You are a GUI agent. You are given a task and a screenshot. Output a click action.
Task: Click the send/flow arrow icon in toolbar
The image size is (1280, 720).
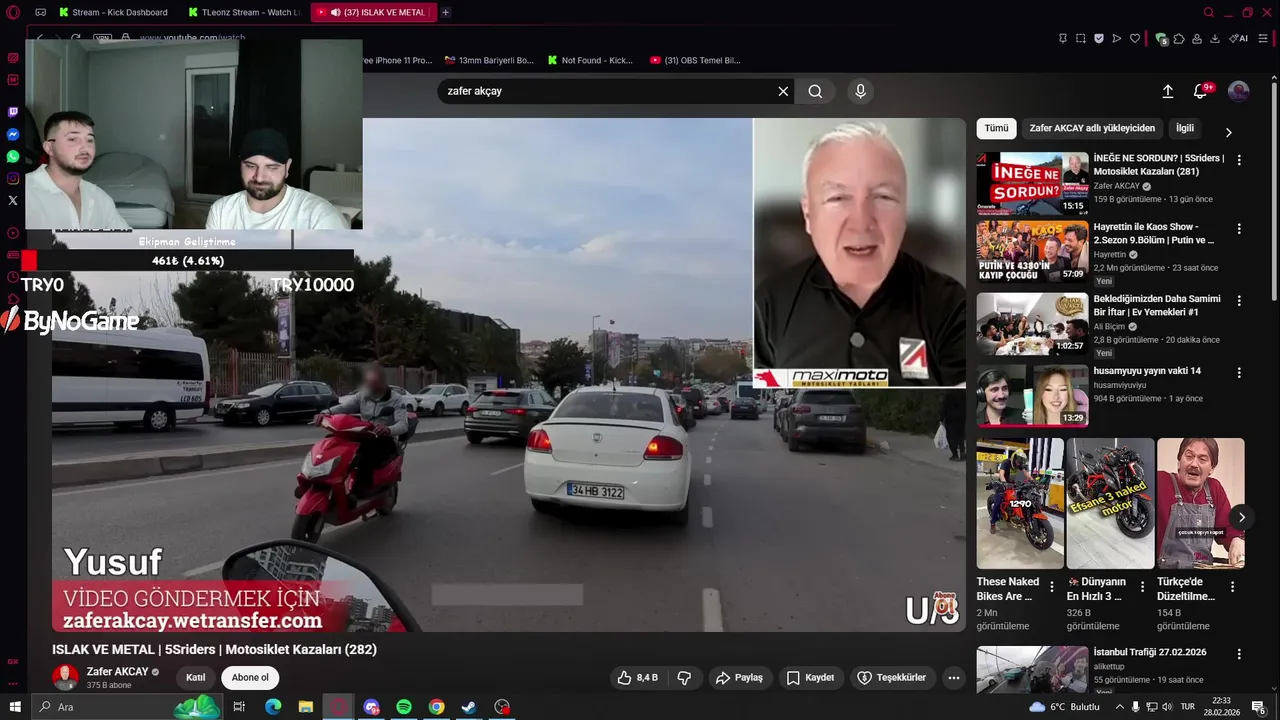click(x=1116, y=38)
